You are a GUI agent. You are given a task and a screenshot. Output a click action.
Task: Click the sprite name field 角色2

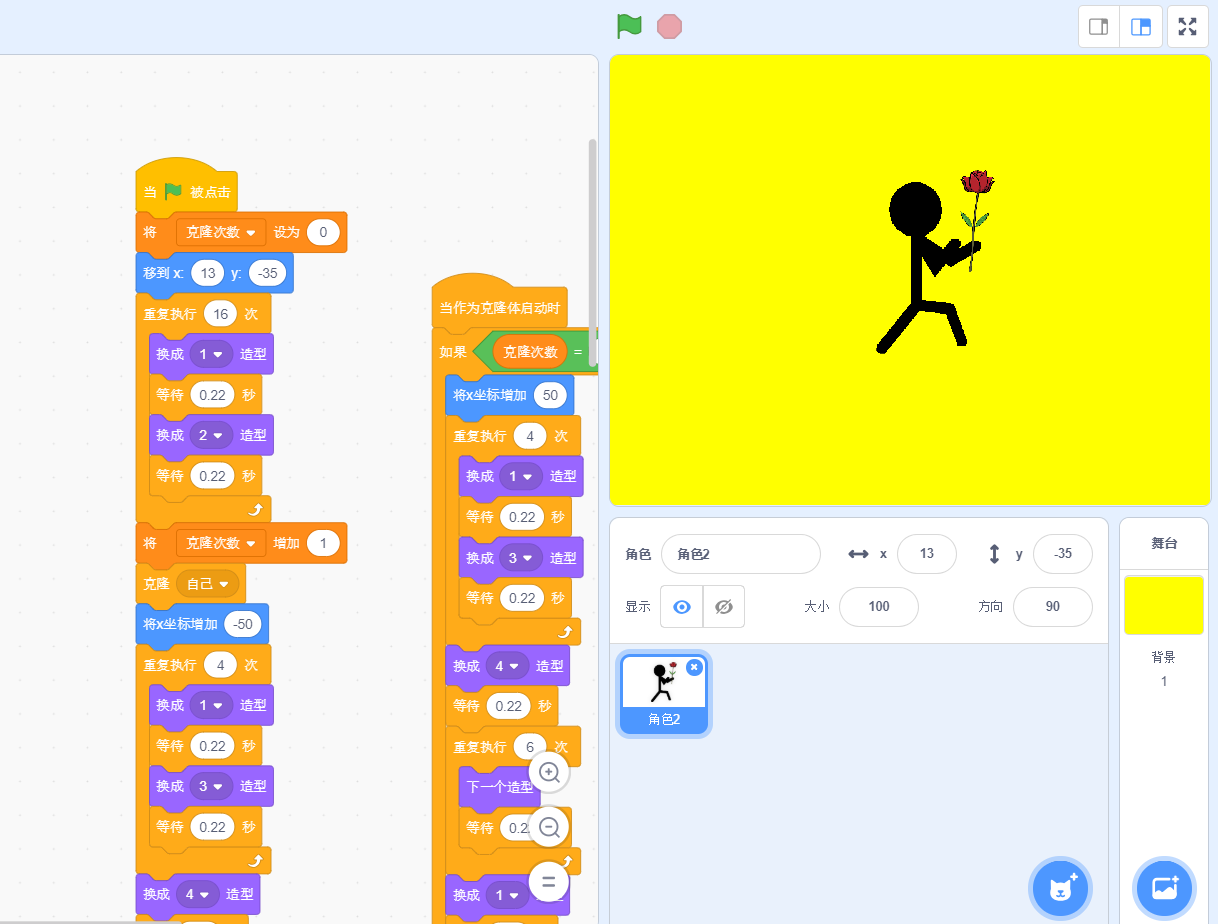(740, 554)
